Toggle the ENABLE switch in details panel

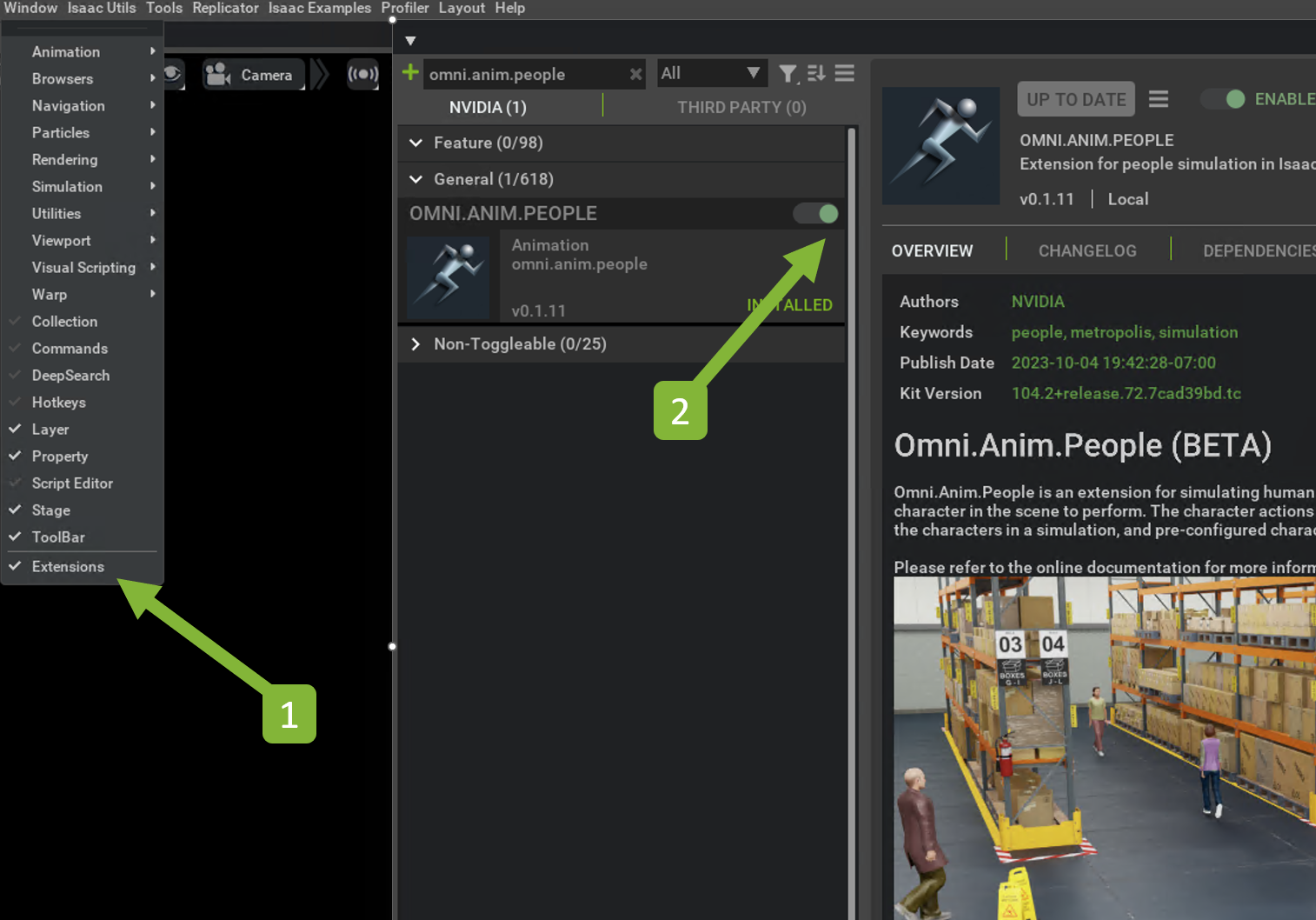pyautogui.click(x=1223, y=99)
